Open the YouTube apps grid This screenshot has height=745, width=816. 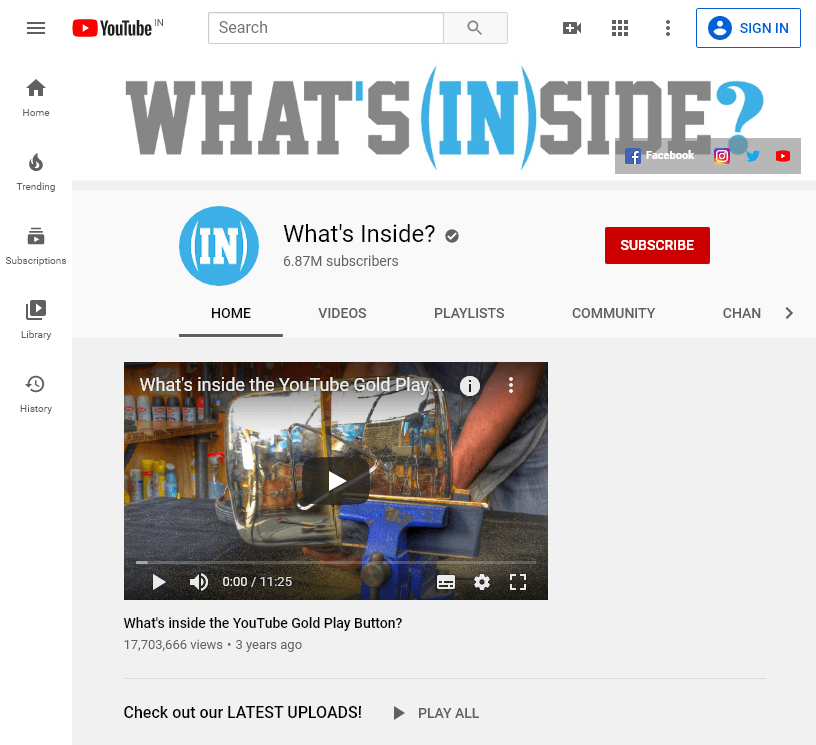click(x=620, y=28)
